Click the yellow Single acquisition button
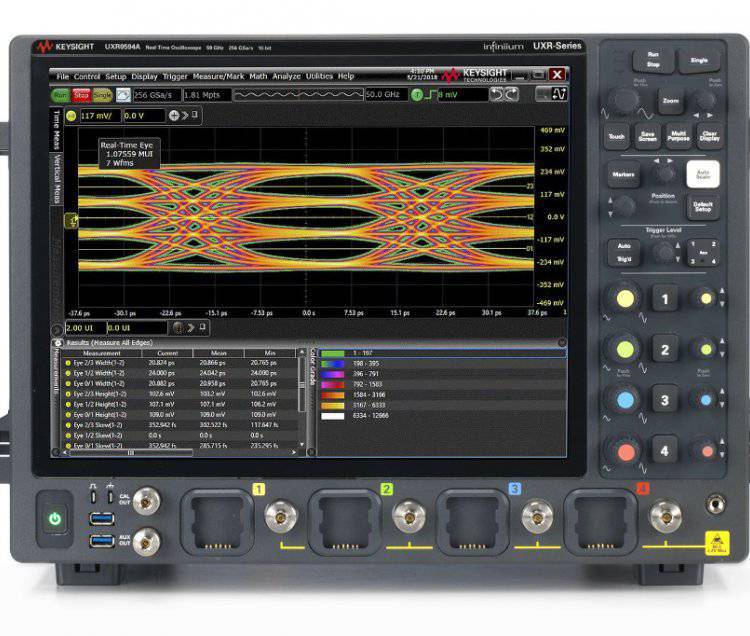 click(x=102, y=95)
